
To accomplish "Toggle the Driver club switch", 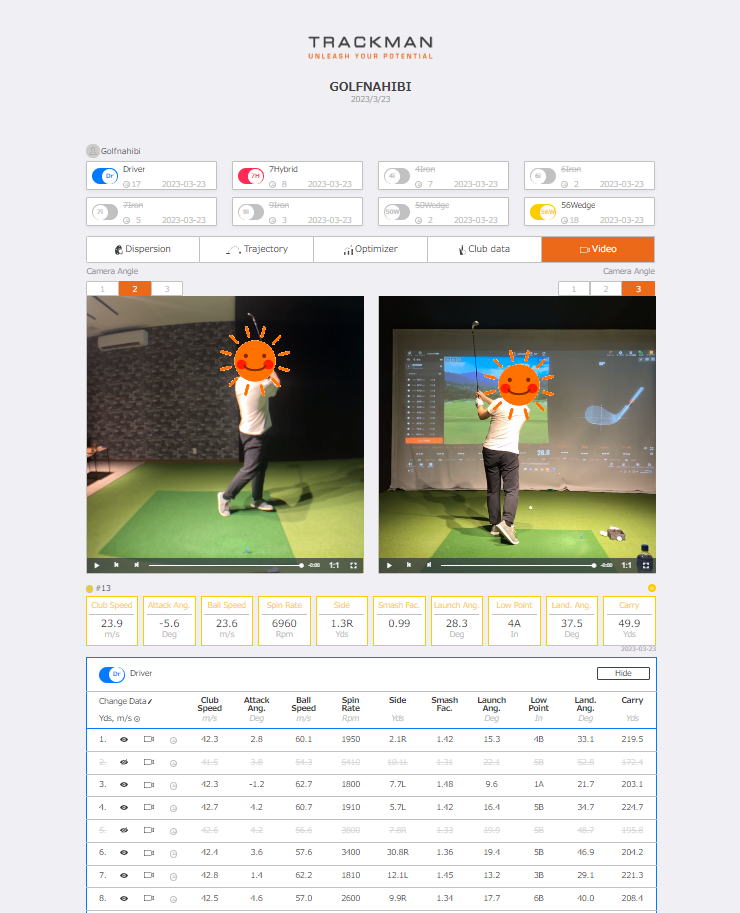I will click(x=105, y=176).
